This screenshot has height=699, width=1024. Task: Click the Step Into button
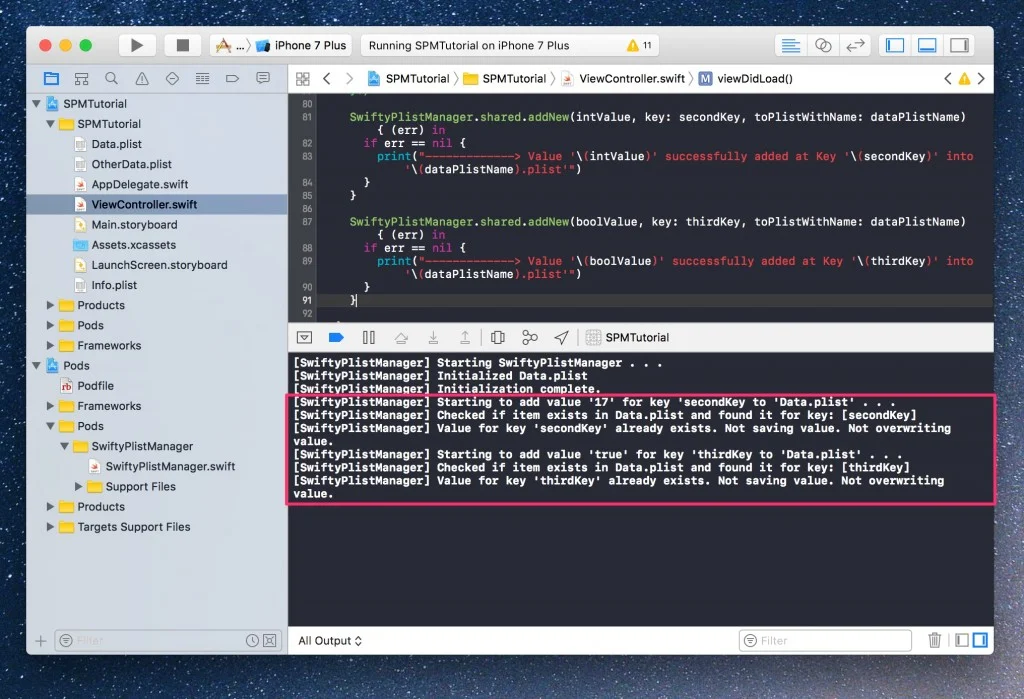433,338
